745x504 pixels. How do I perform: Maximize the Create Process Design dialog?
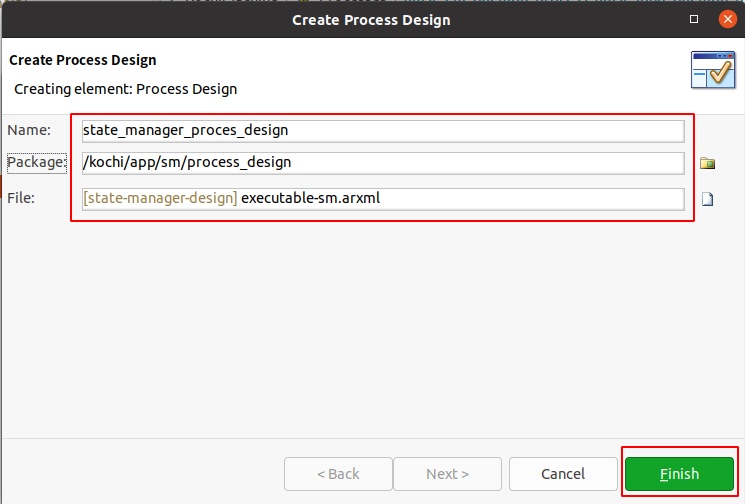694,19
